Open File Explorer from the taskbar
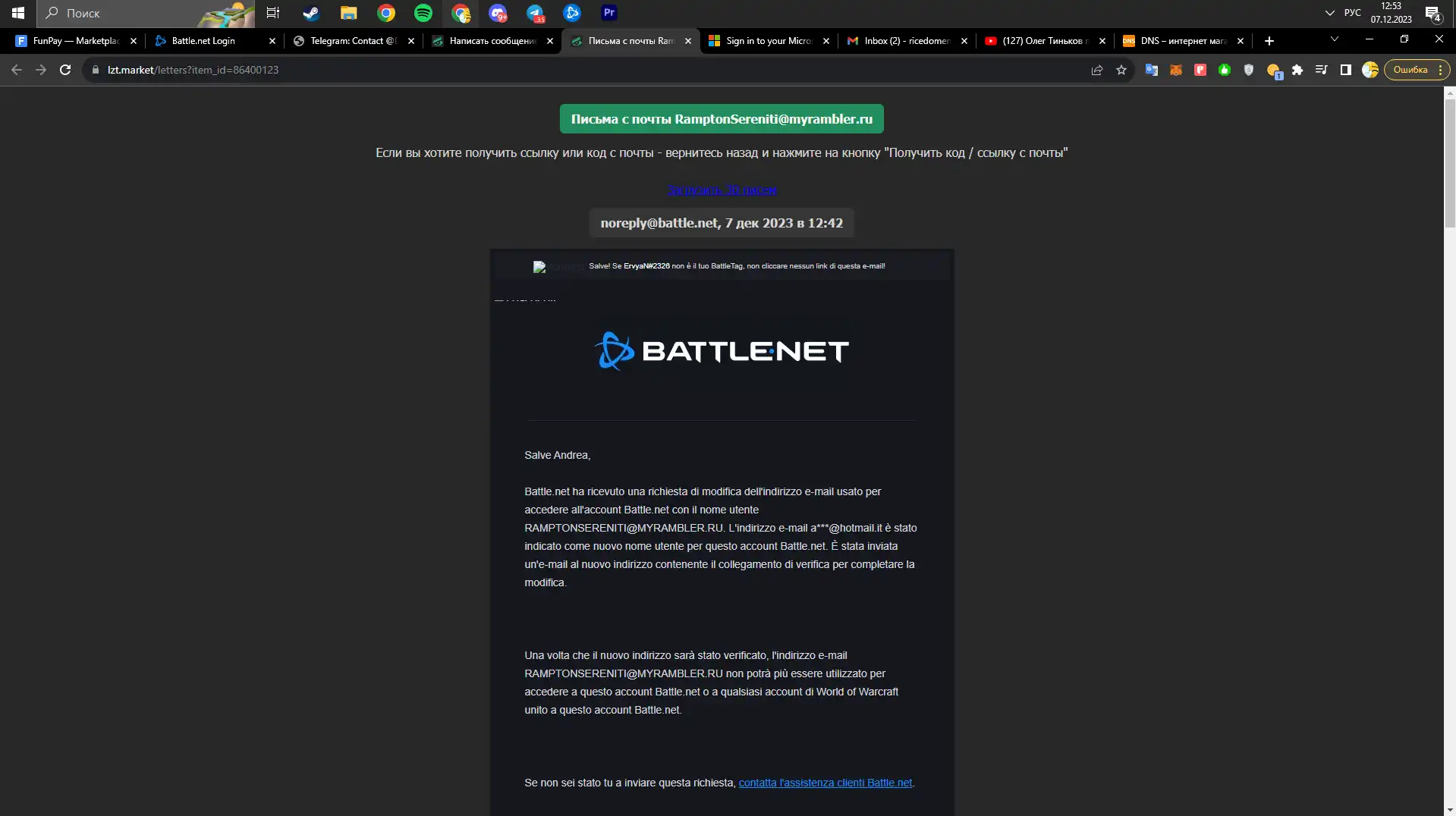 pyautogui.click(x=348, y=13)
